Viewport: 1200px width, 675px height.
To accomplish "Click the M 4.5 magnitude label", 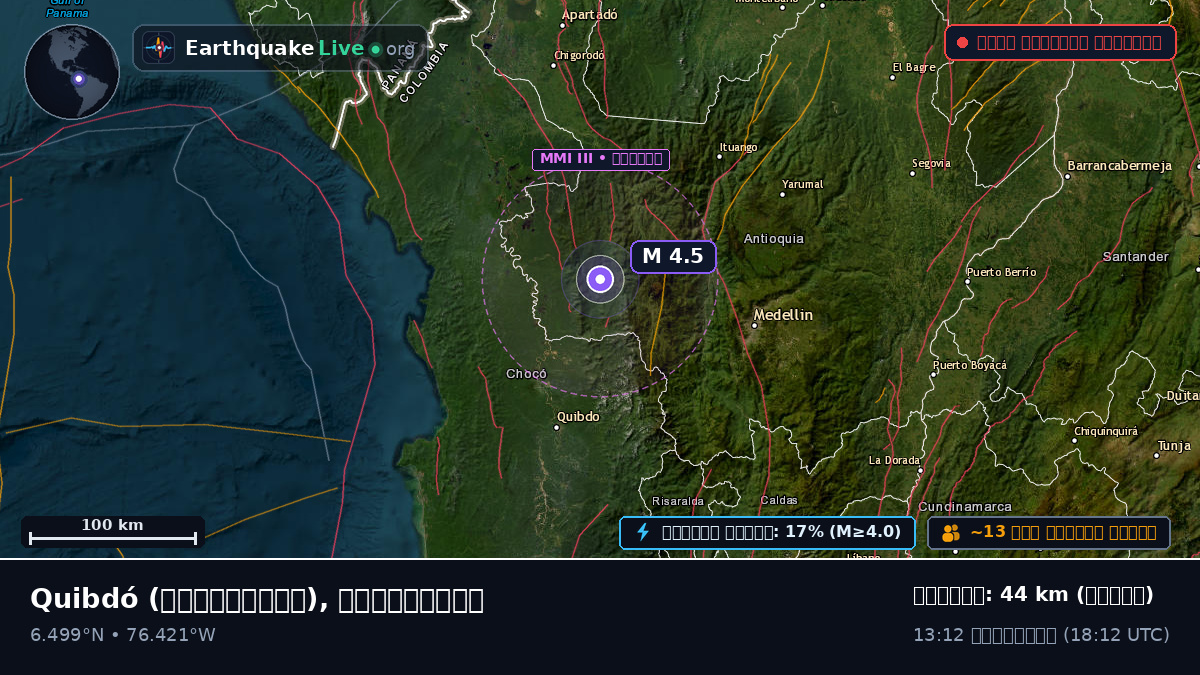I will pyautogui.click(x=673, y=257).
